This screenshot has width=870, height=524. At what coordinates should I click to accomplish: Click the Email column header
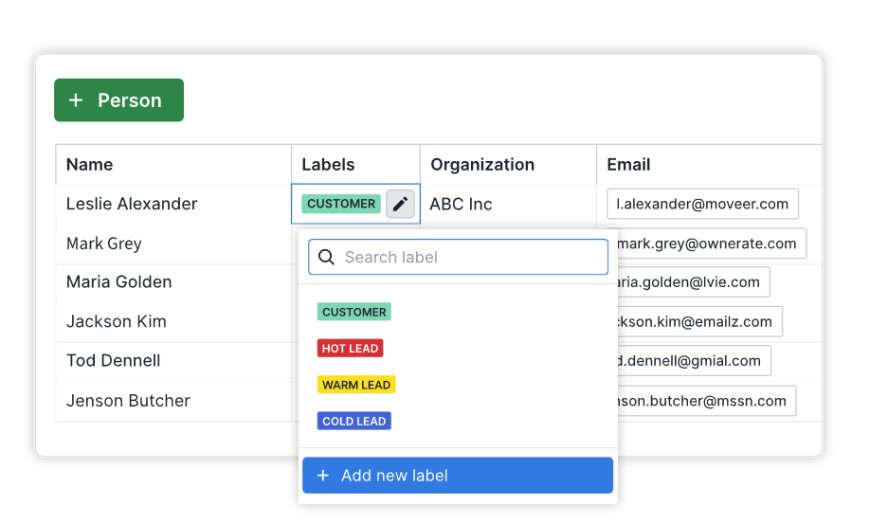pyautogui.click(x=628, y=165)
